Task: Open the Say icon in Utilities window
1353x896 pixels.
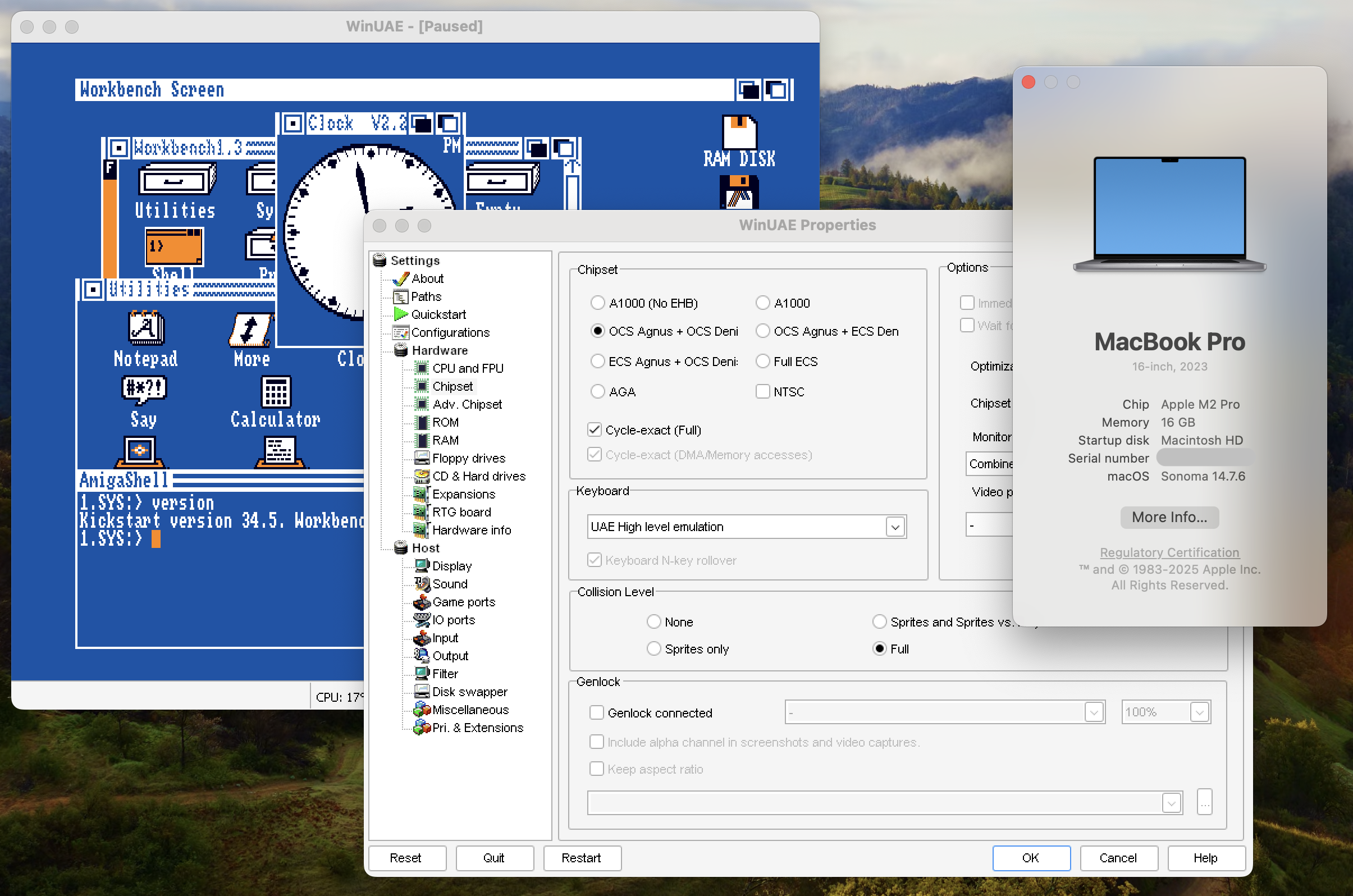Action: coord(143,402)
